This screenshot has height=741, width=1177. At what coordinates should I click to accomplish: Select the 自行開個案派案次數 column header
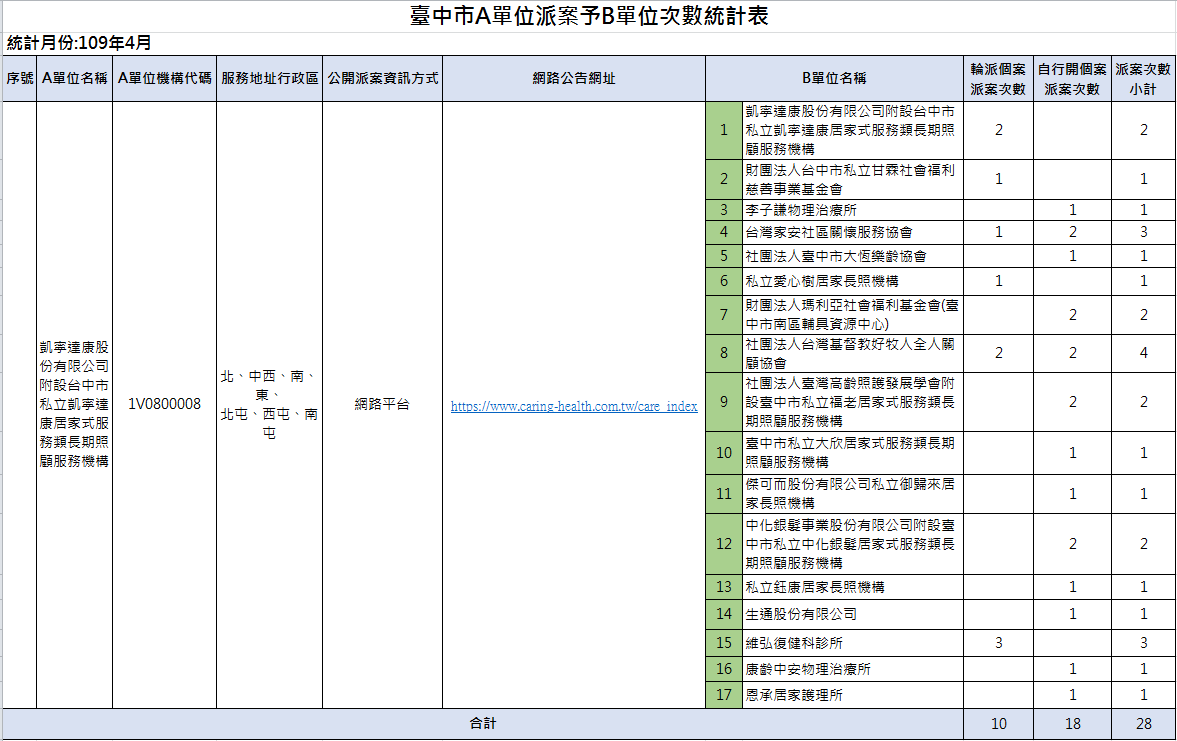pyautogui.click(x=1072, y=79)
